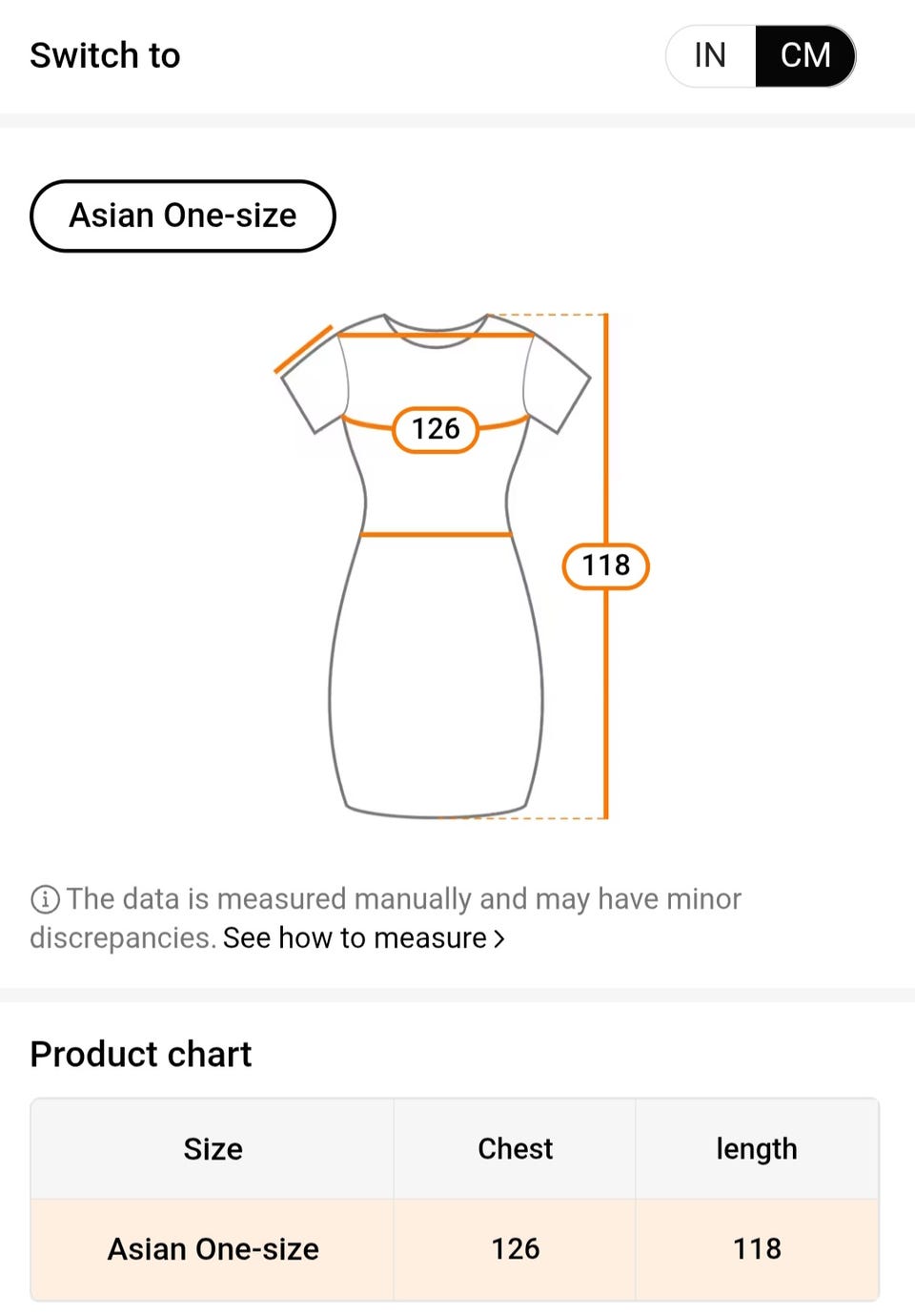Click the dress outline diagram
915x1316 pixels.
point(437,565)
